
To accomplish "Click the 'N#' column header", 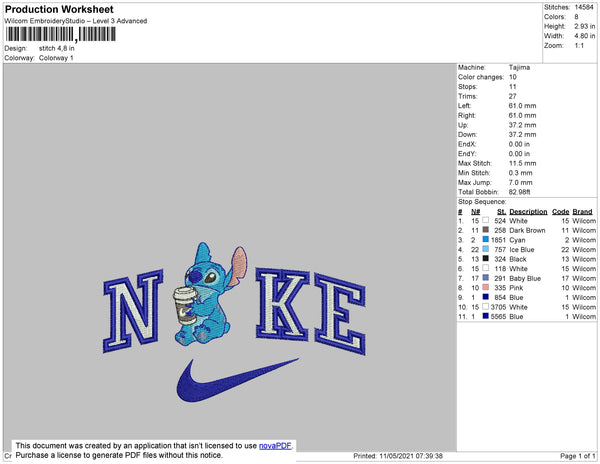I will tap(476, 211).
